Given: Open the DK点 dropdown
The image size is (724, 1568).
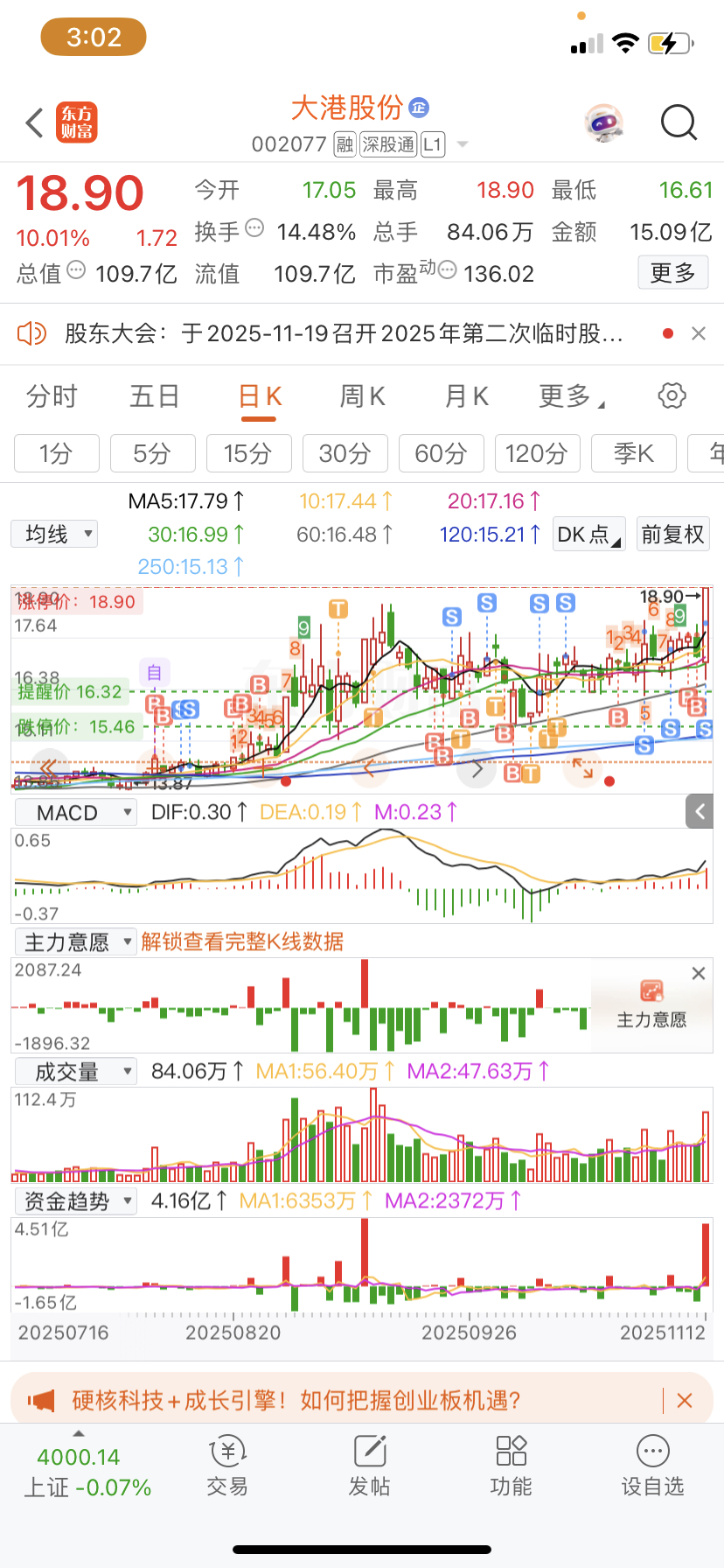Looking at the screenshot, I should click(x=589, y=534).
